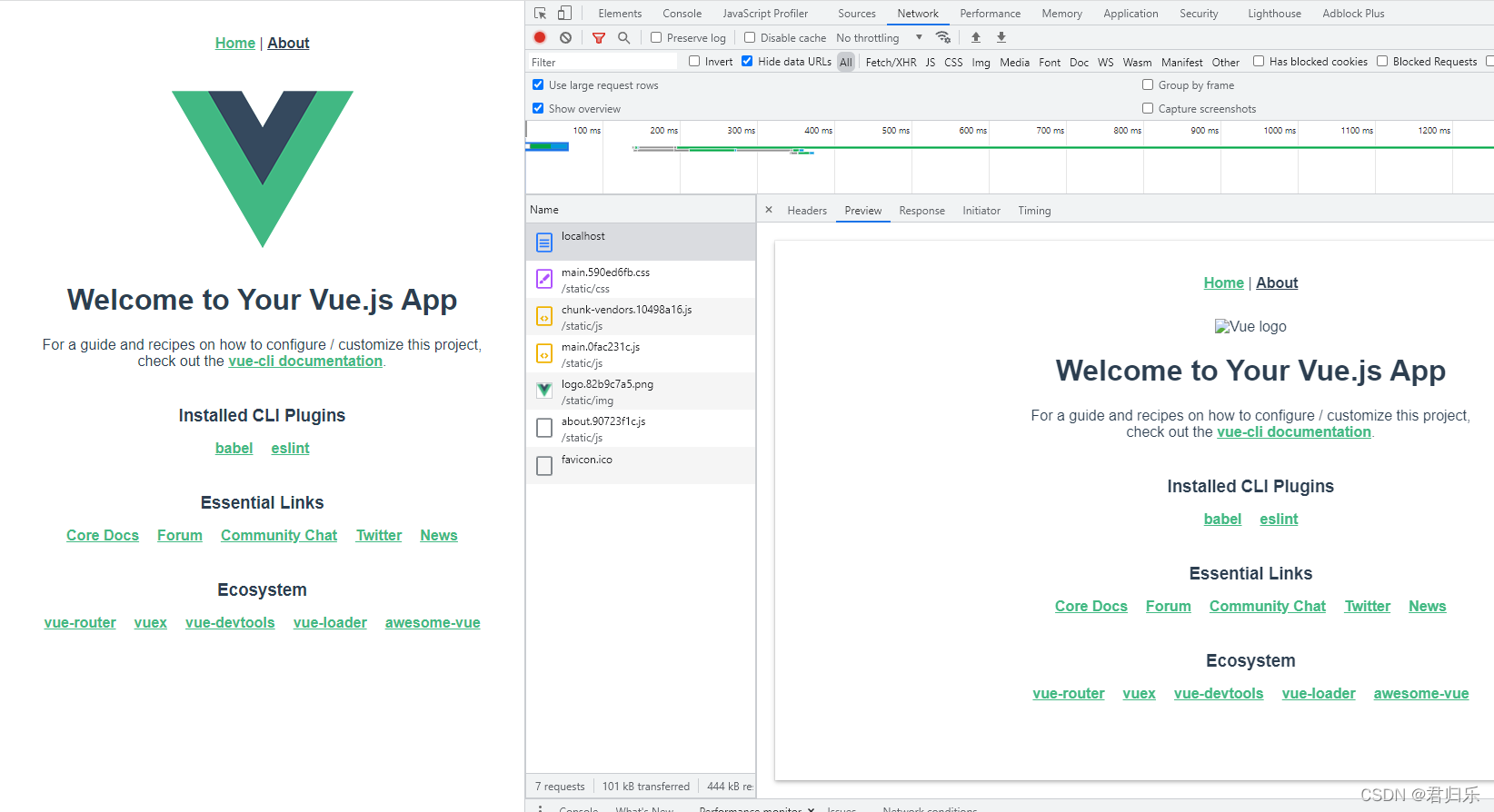The image size is (1494, 812).
Task: Open network conditions wifi icon
Action: point(943,37)
